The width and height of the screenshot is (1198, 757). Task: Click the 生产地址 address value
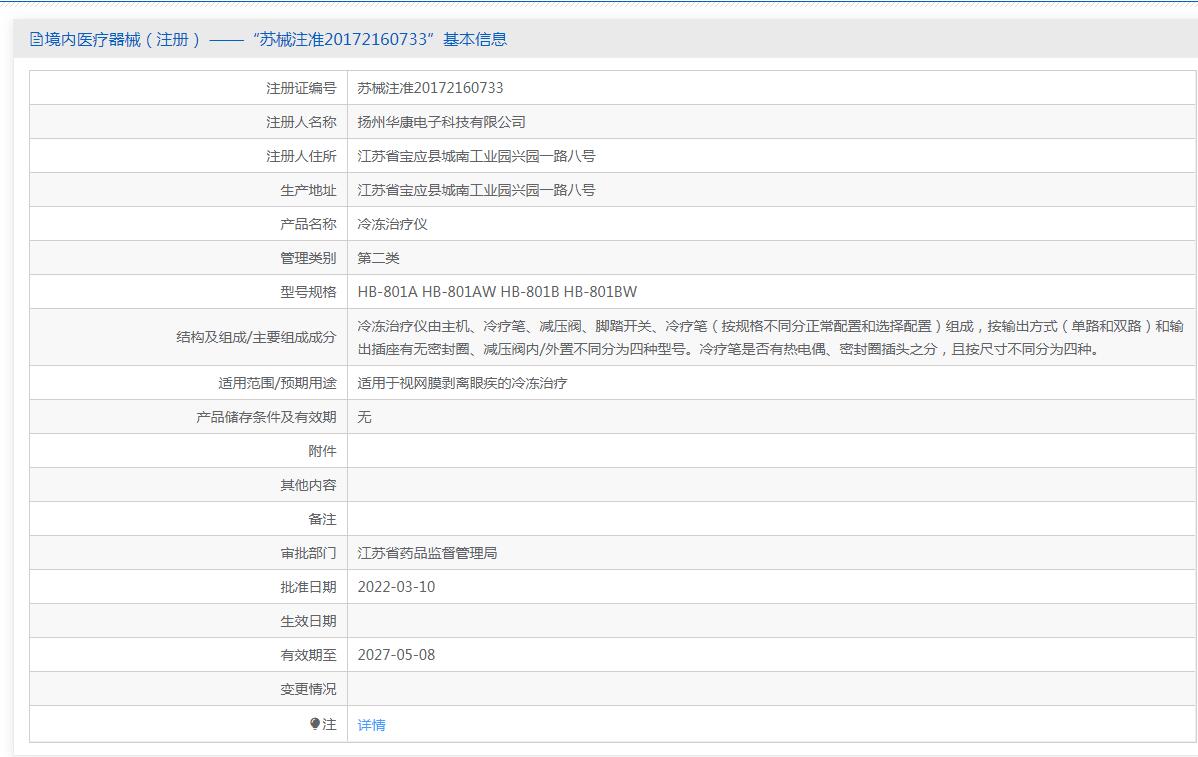pos(476,190)
